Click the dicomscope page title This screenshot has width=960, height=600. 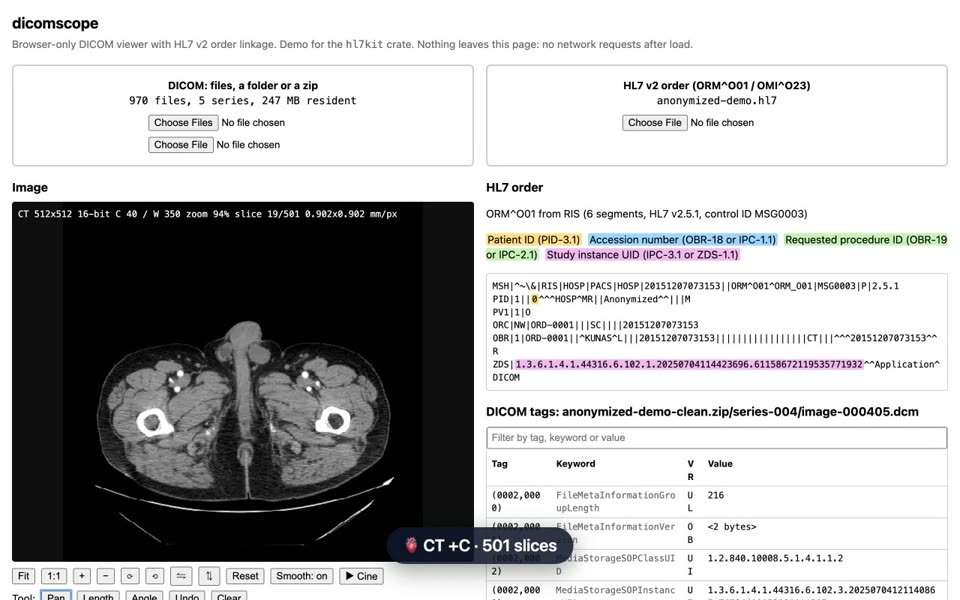55,23
